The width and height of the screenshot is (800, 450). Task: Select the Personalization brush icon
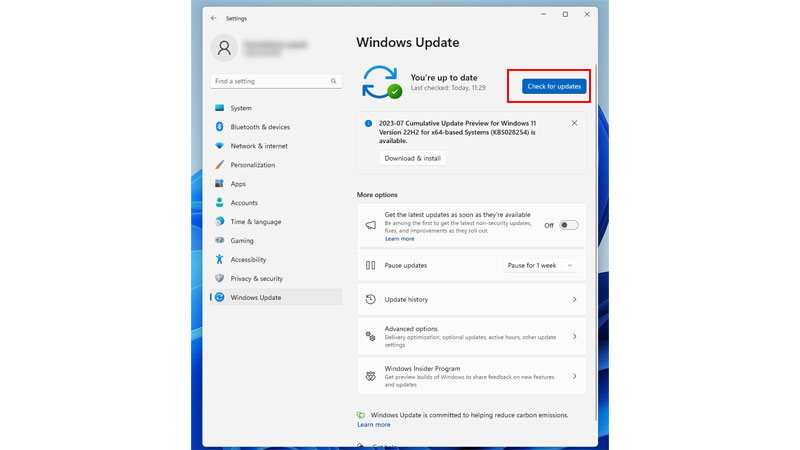[x=219, y=164]
